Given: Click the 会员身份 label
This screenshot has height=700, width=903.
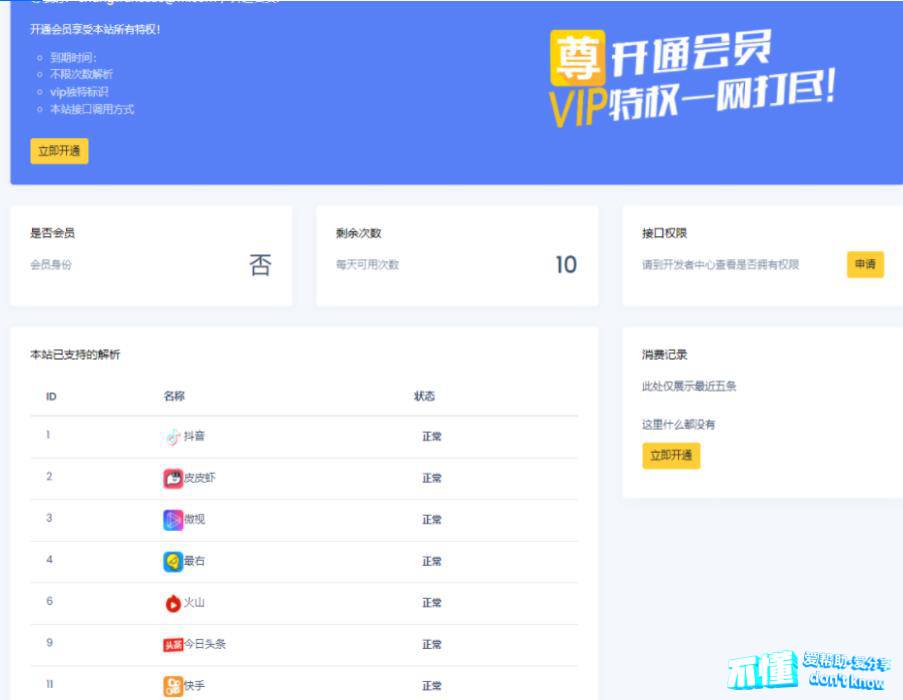Looking at the screenshot, I should click(x=51, y=265).
